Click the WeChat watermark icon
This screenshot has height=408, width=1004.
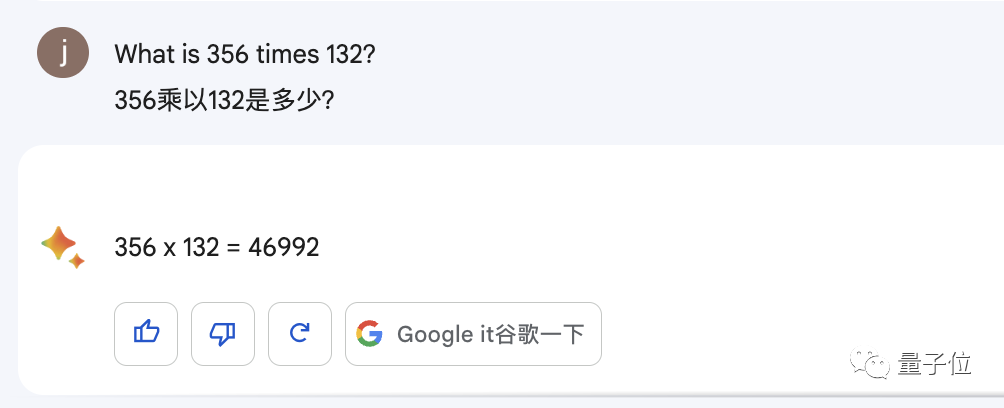pyautogui.click(x=870, y=365)
